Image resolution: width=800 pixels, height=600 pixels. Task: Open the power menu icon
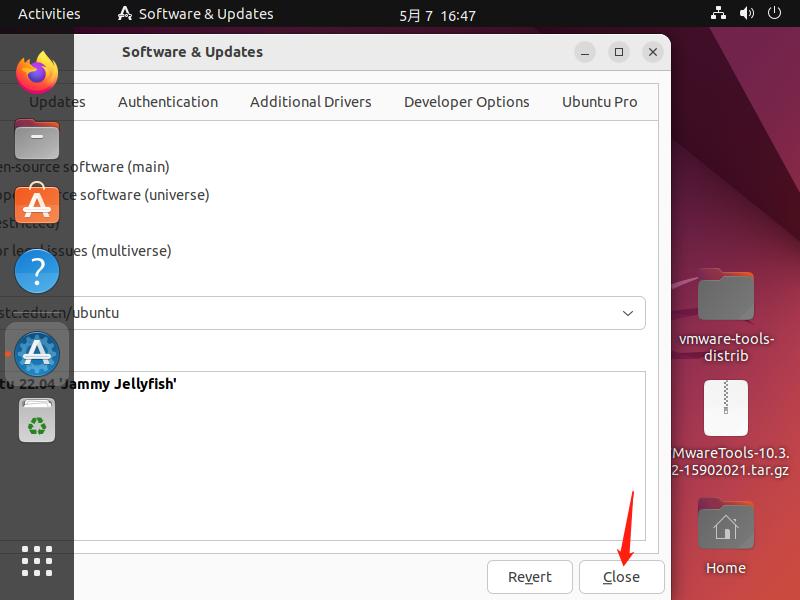pyautogui.click(x=774, y=13)
